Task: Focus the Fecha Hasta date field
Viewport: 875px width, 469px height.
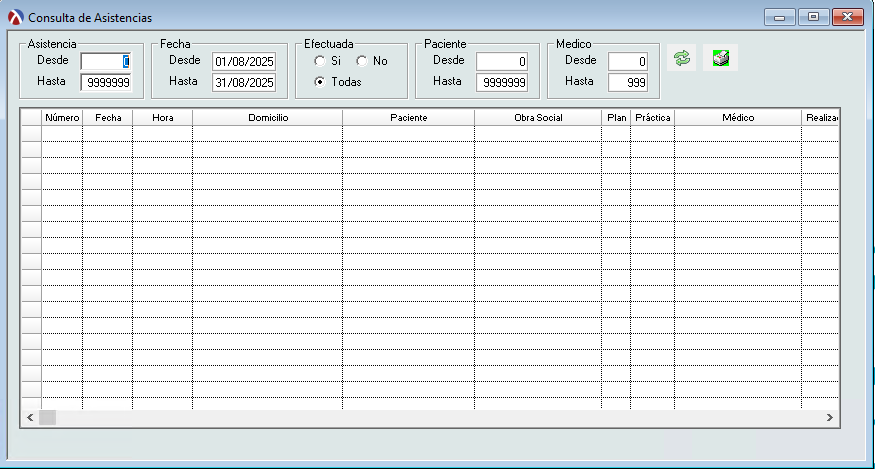Action: 243,82
